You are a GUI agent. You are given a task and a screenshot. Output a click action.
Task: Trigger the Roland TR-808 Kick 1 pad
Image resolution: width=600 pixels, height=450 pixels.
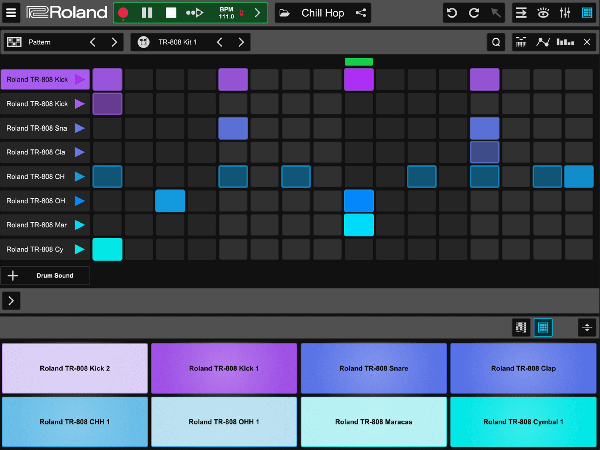point(224,368)
